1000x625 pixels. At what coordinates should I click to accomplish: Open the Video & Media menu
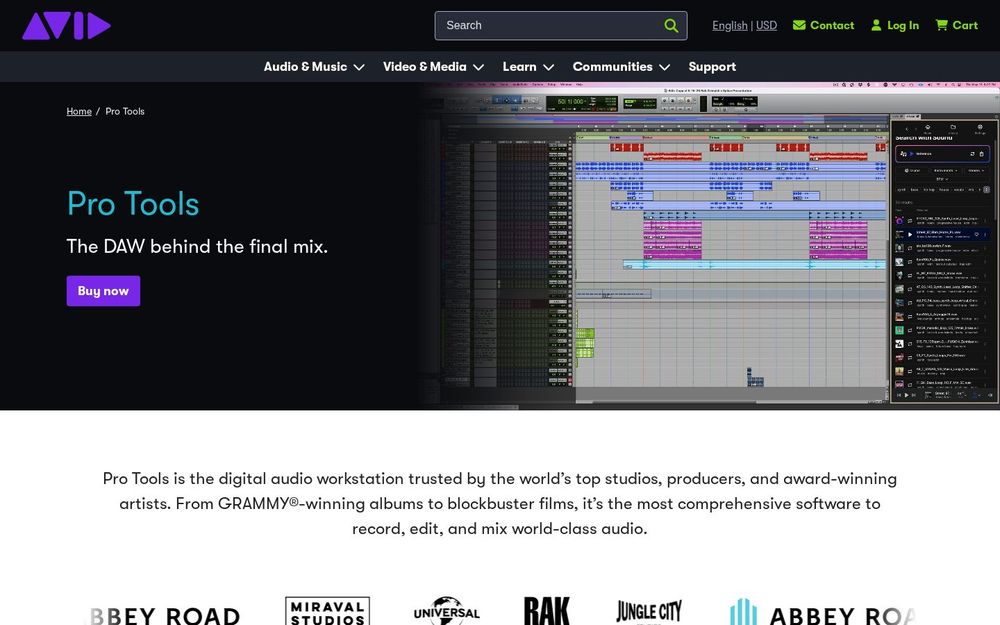click(433, 67)
